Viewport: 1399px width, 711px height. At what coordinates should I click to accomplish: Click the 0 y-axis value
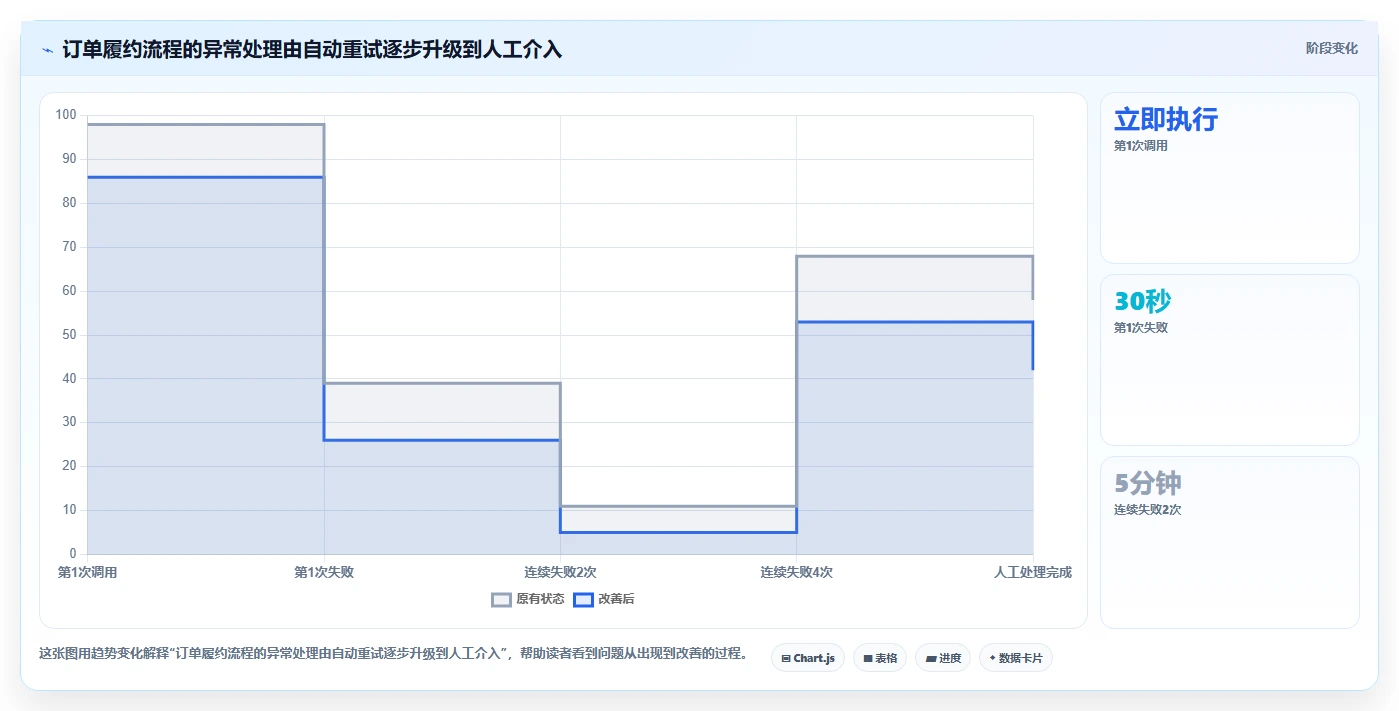[72, 554]
